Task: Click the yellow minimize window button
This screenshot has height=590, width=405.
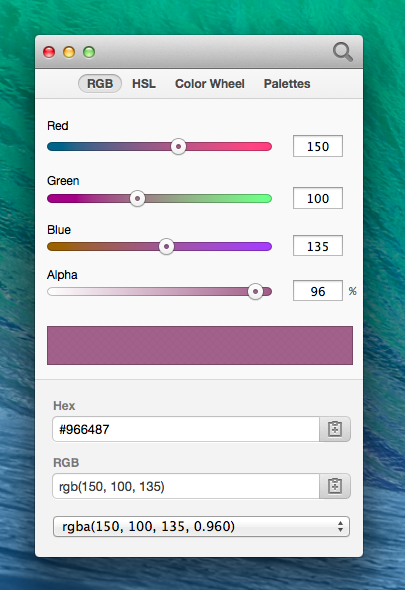Action: pyautogui.click(x=69, y=52)
